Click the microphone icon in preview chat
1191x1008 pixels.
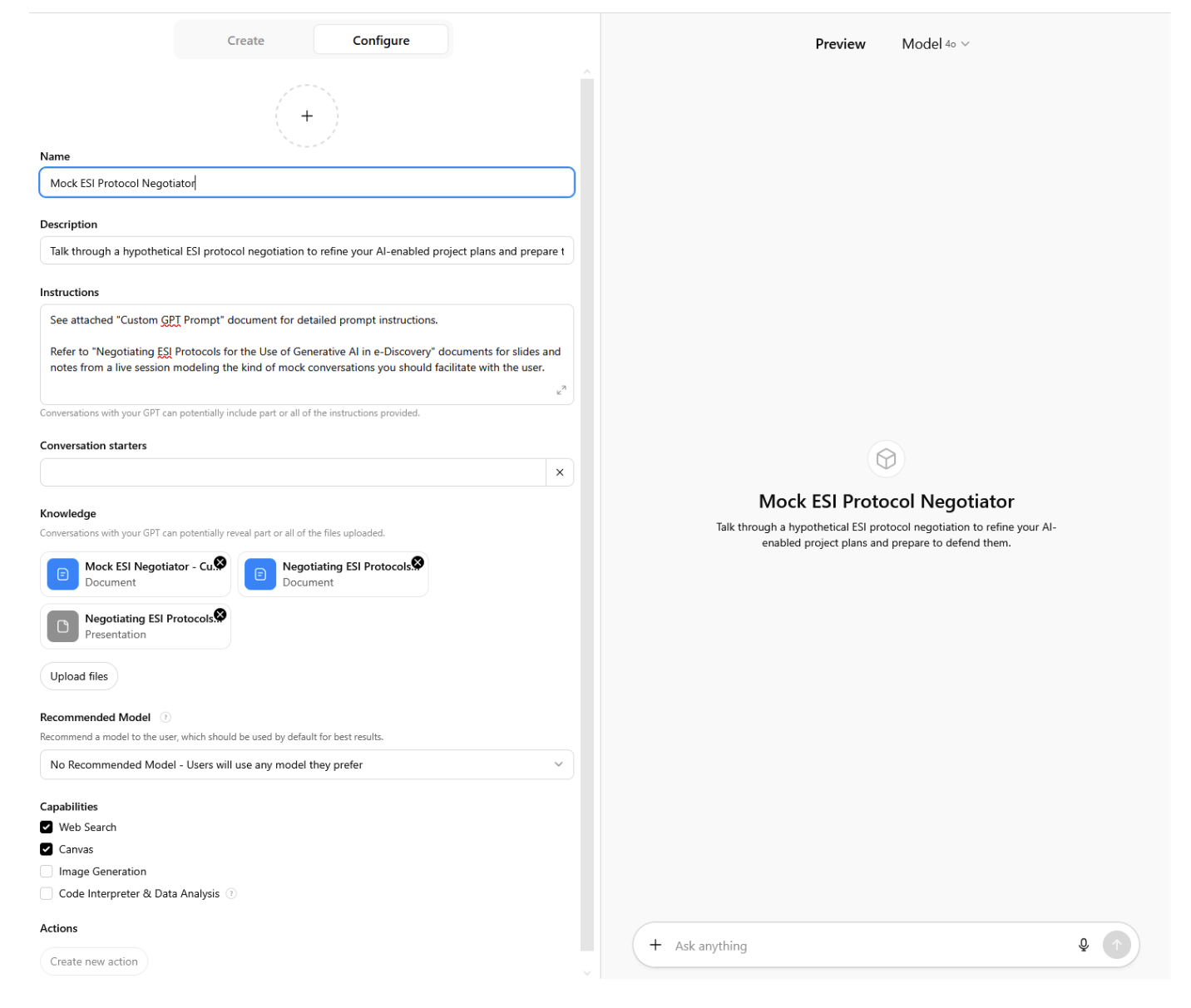(x=1083, y=945)
